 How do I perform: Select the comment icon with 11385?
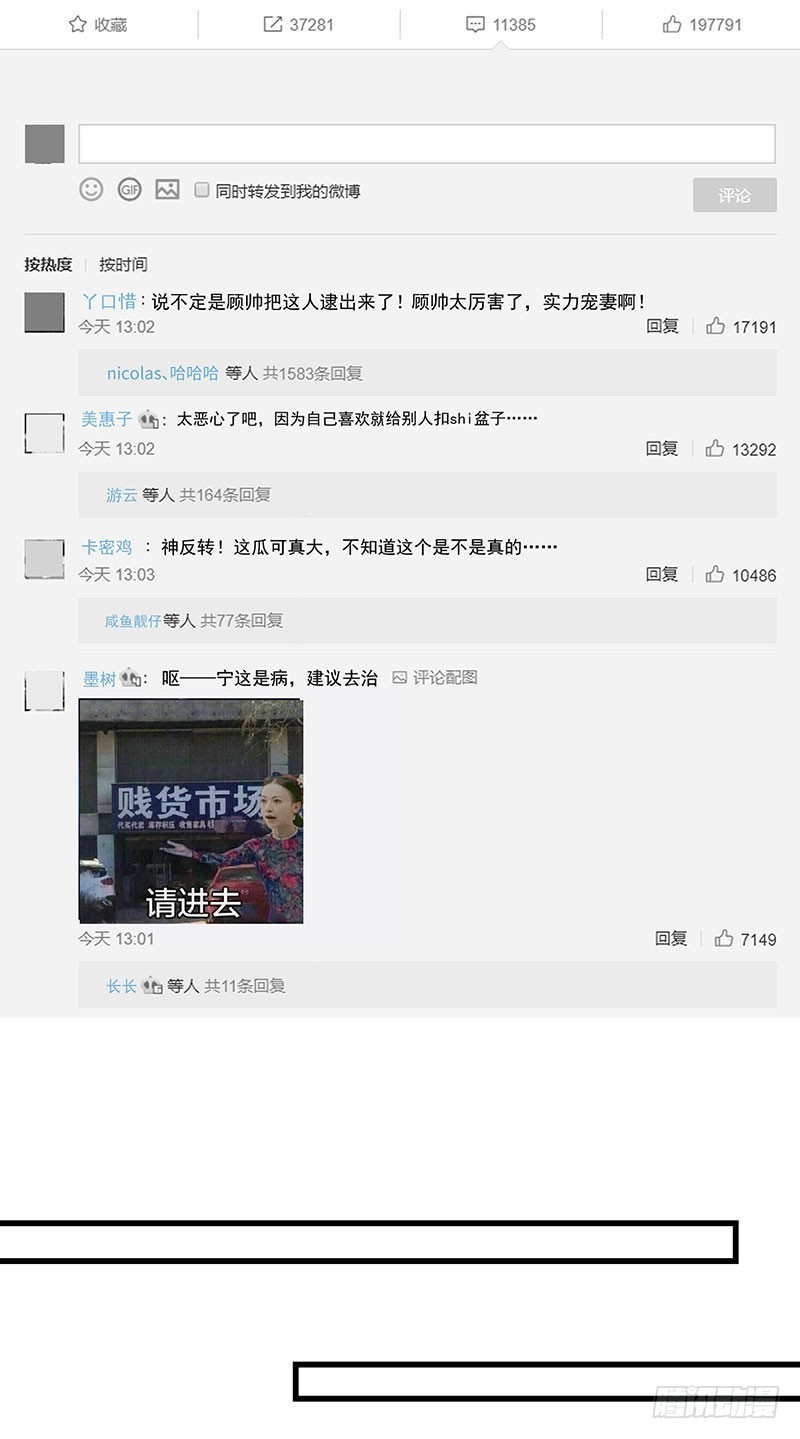(x=475, y=24)
